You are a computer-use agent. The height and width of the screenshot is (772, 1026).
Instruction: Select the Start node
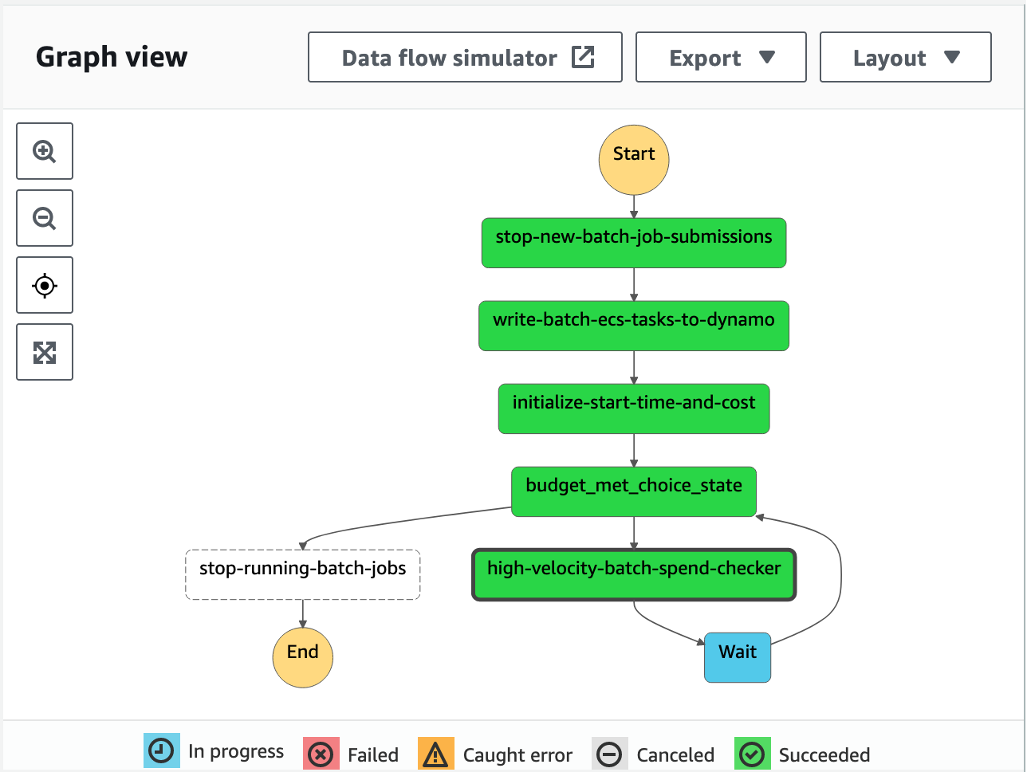[x=633, y=159]
